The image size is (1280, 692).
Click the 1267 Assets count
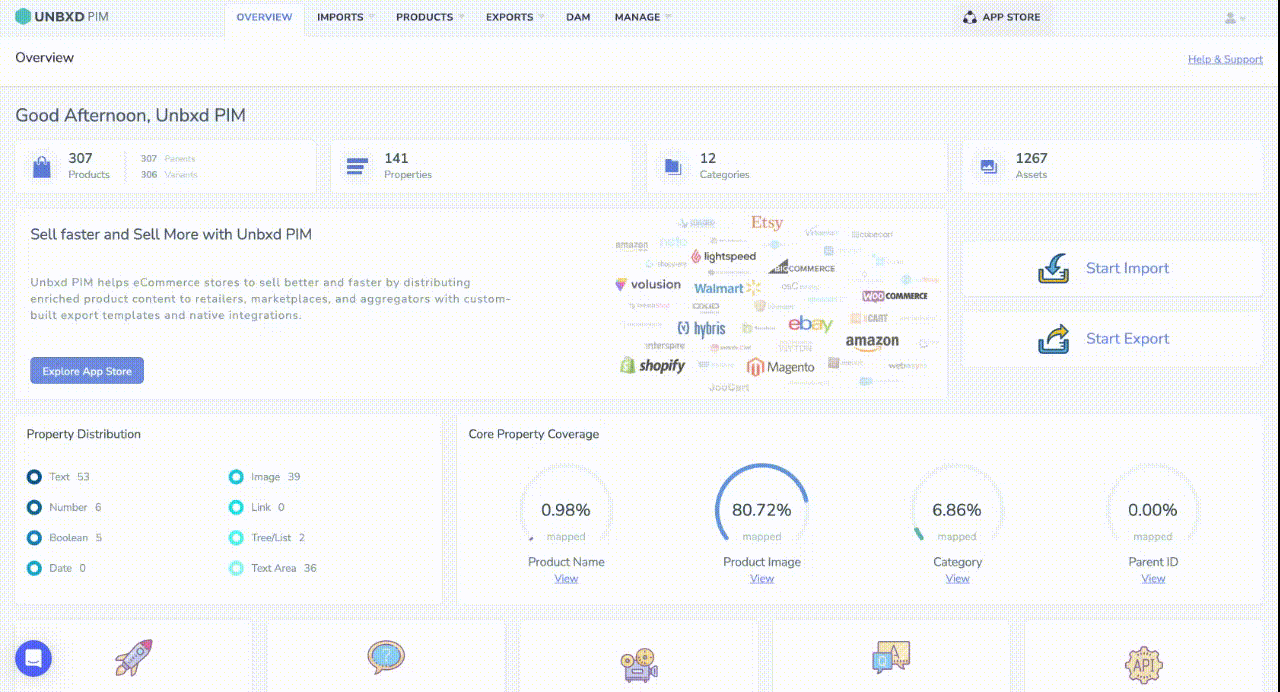click(1032, 158)
